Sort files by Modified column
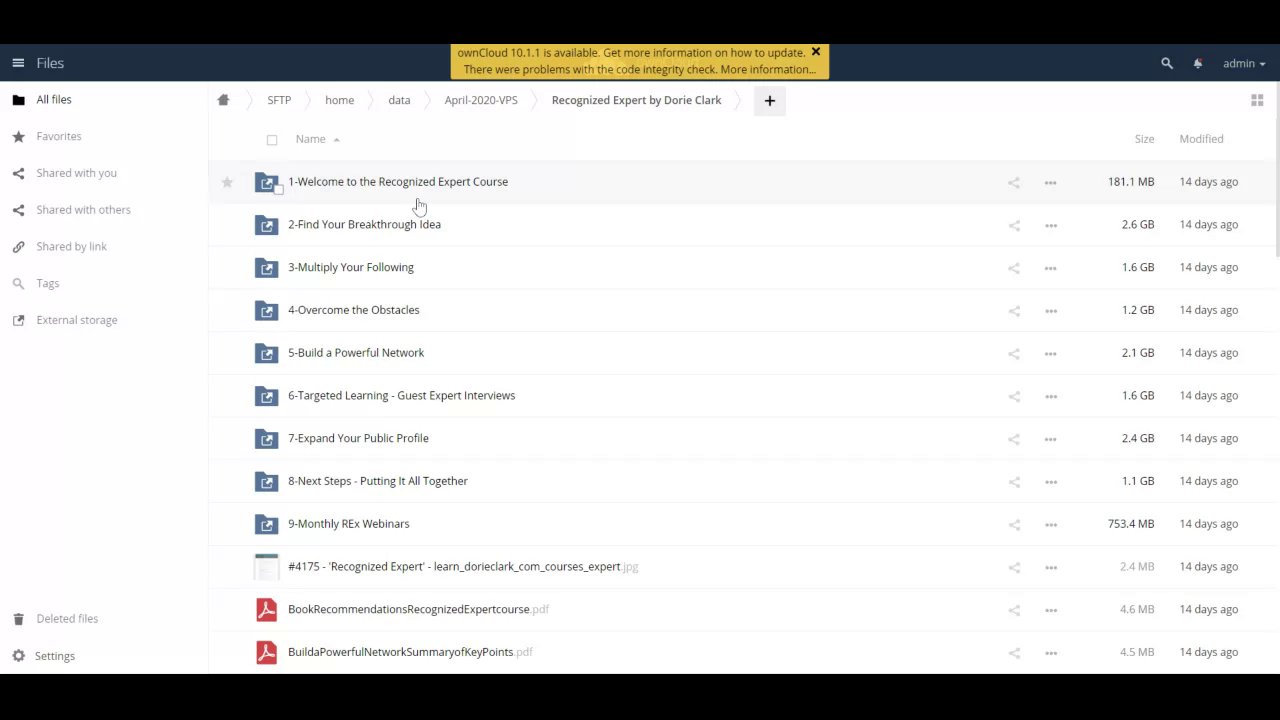 tap(1201, 139)
